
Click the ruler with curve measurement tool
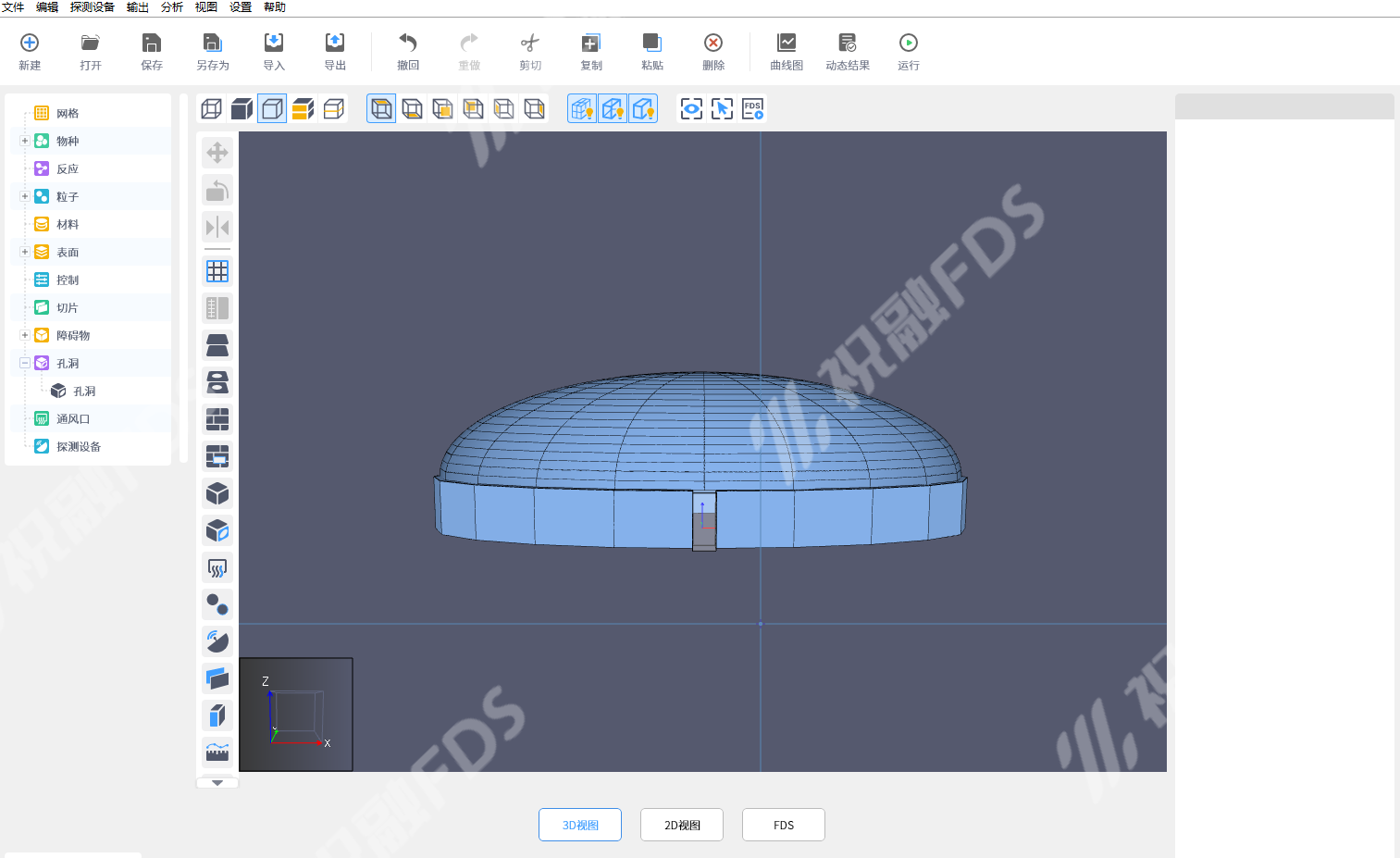click(x=217, y=752)
